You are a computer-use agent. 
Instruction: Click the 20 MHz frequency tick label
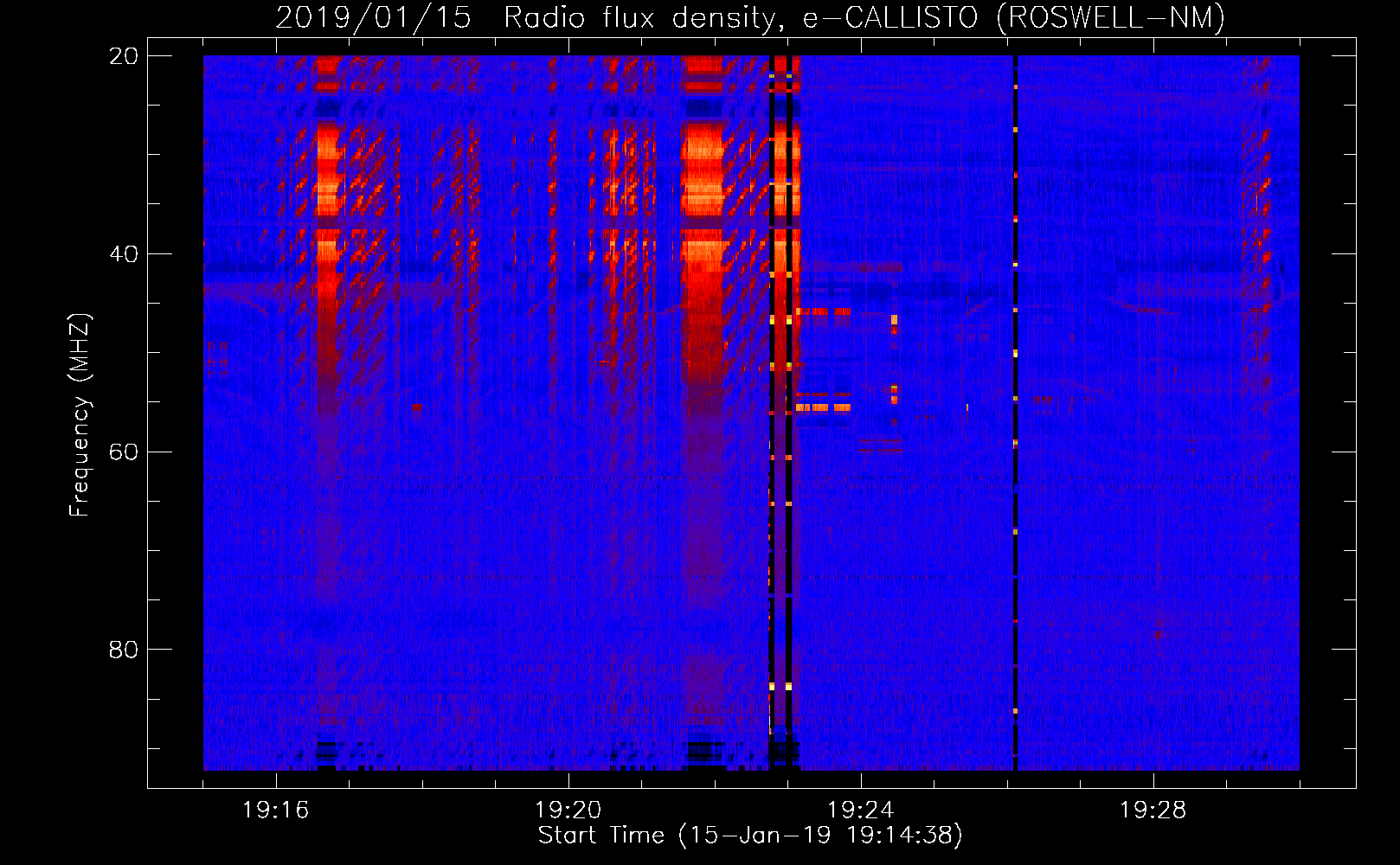pos(124,56)
